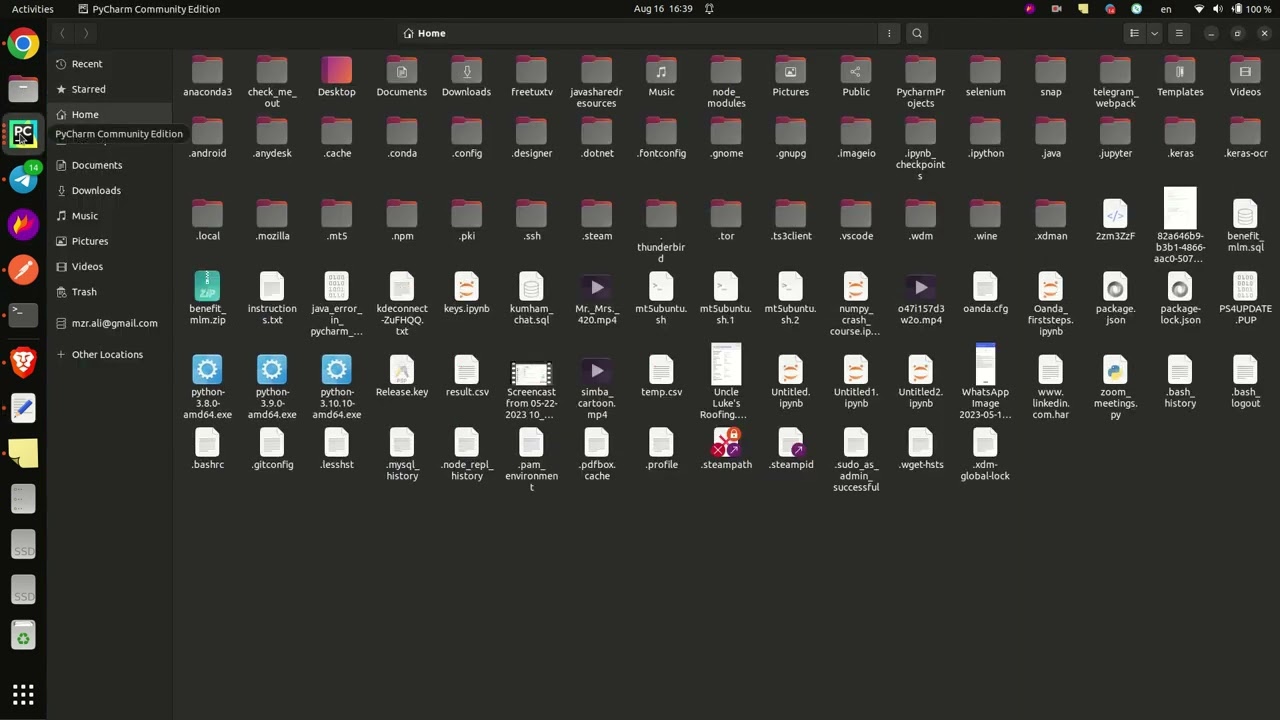Go to Music in the sidebar
The image size is (1280, 720).
(110, 216)
